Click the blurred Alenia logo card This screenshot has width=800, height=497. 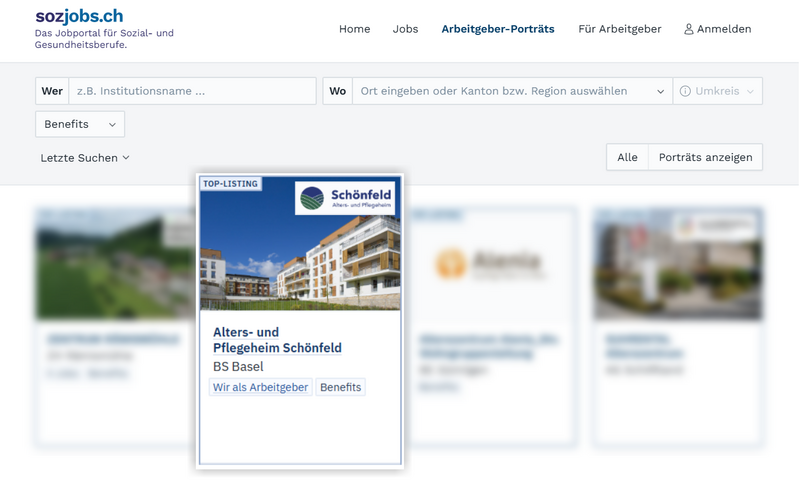[492, 263]
